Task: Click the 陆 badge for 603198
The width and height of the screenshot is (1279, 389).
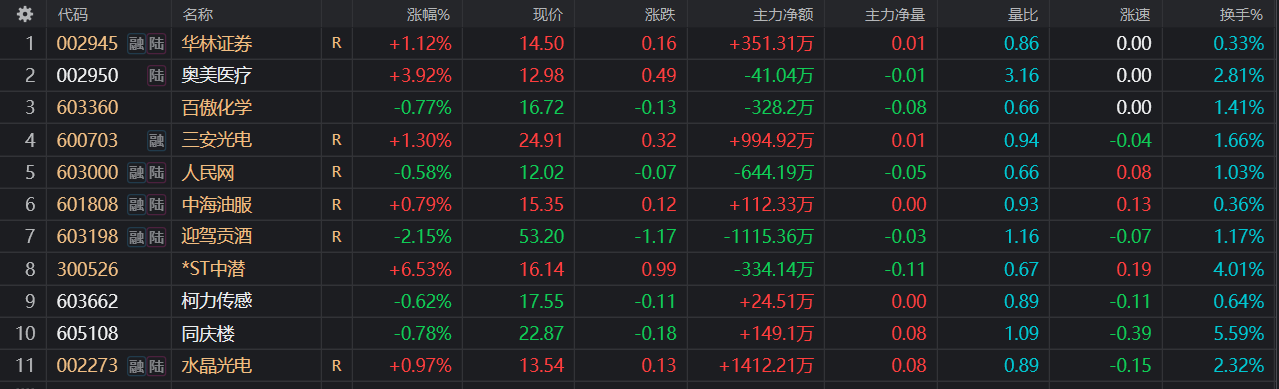Action: point(157,237)
